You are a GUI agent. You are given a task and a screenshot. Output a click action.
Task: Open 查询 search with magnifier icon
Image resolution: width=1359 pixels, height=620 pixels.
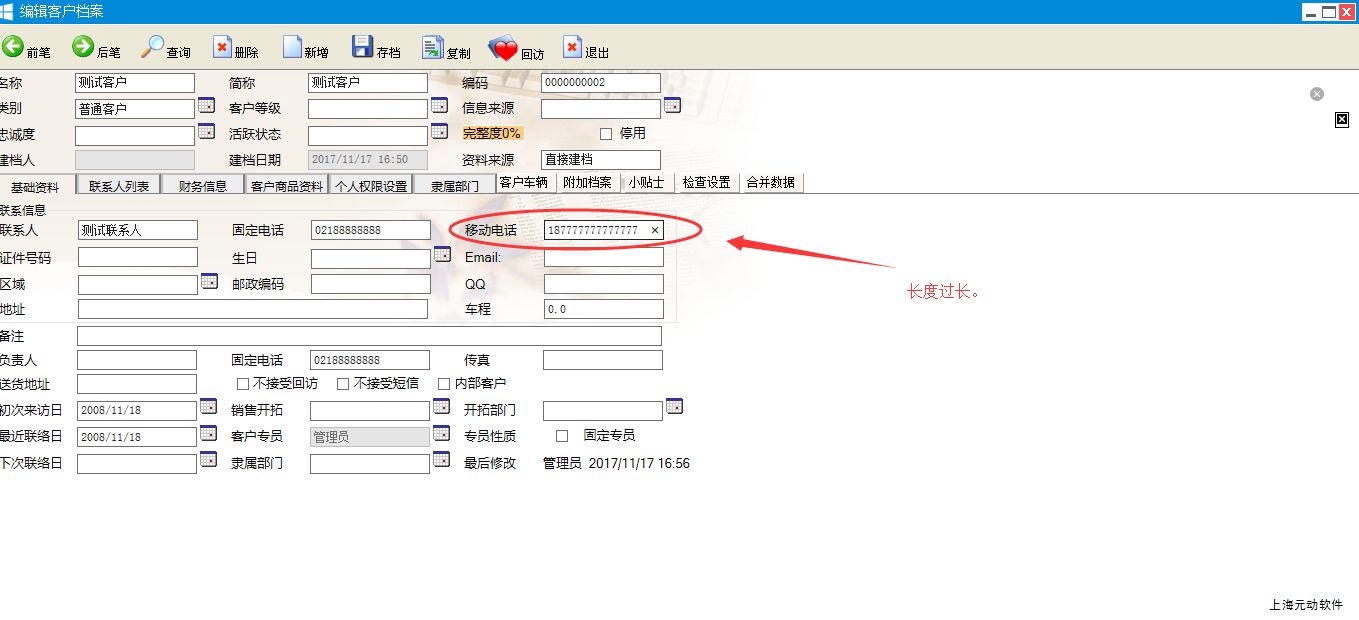point(153,48)
